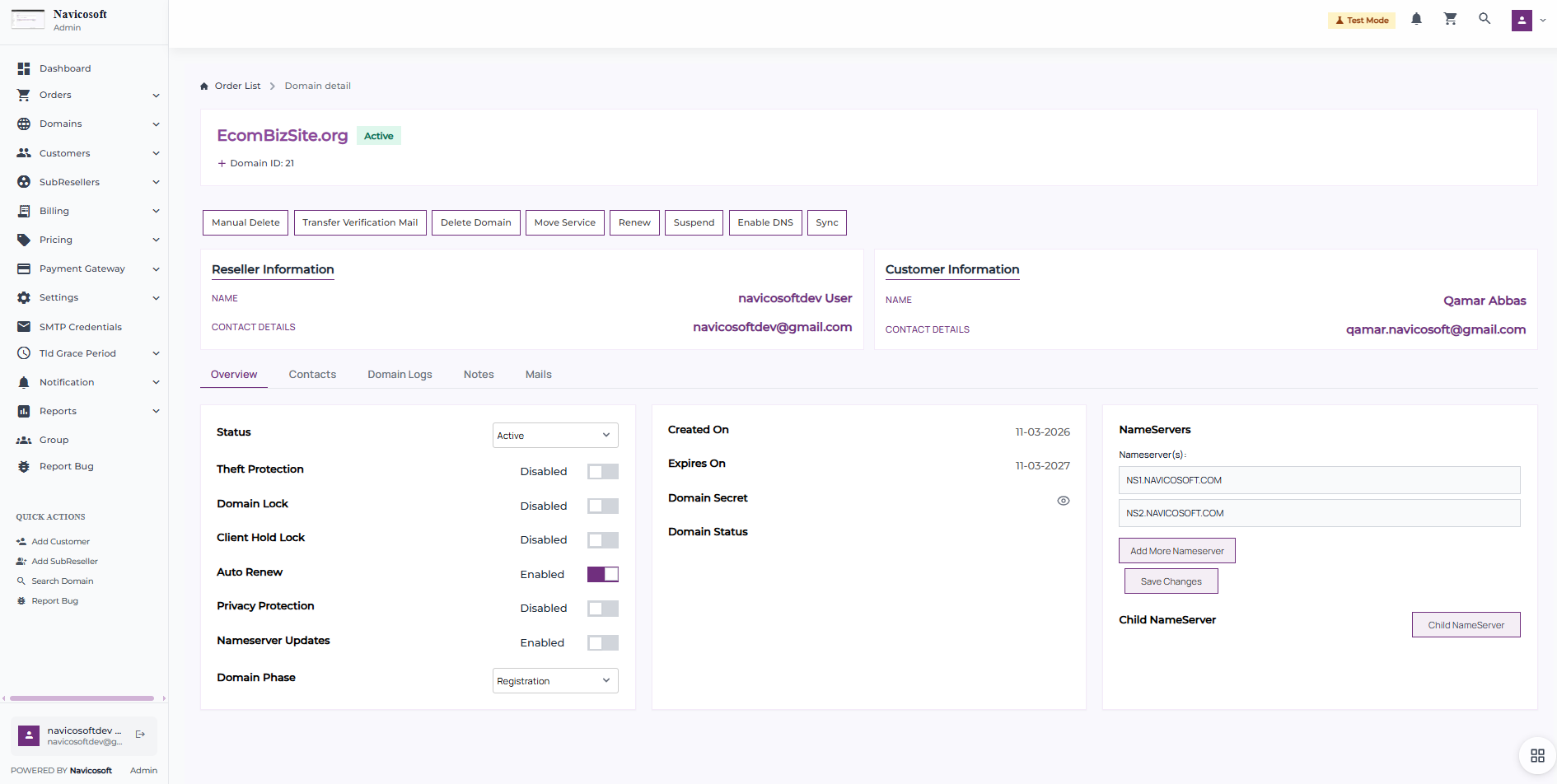Open the Mails tab
1557x784 pixels.
(539, 374)
